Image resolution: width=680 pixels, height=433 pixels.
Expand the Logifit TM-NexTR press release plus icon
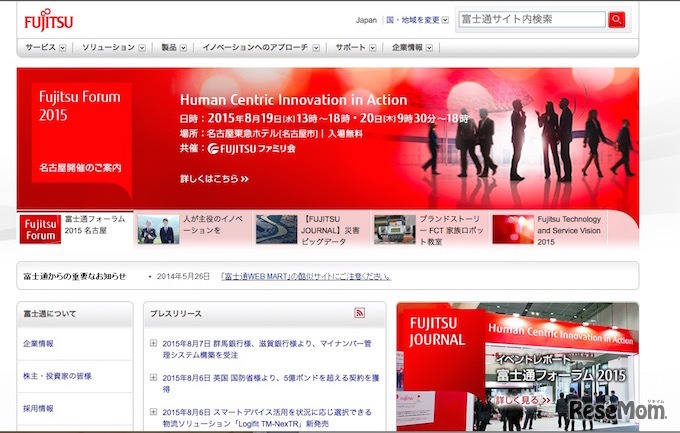click(153, 411)
